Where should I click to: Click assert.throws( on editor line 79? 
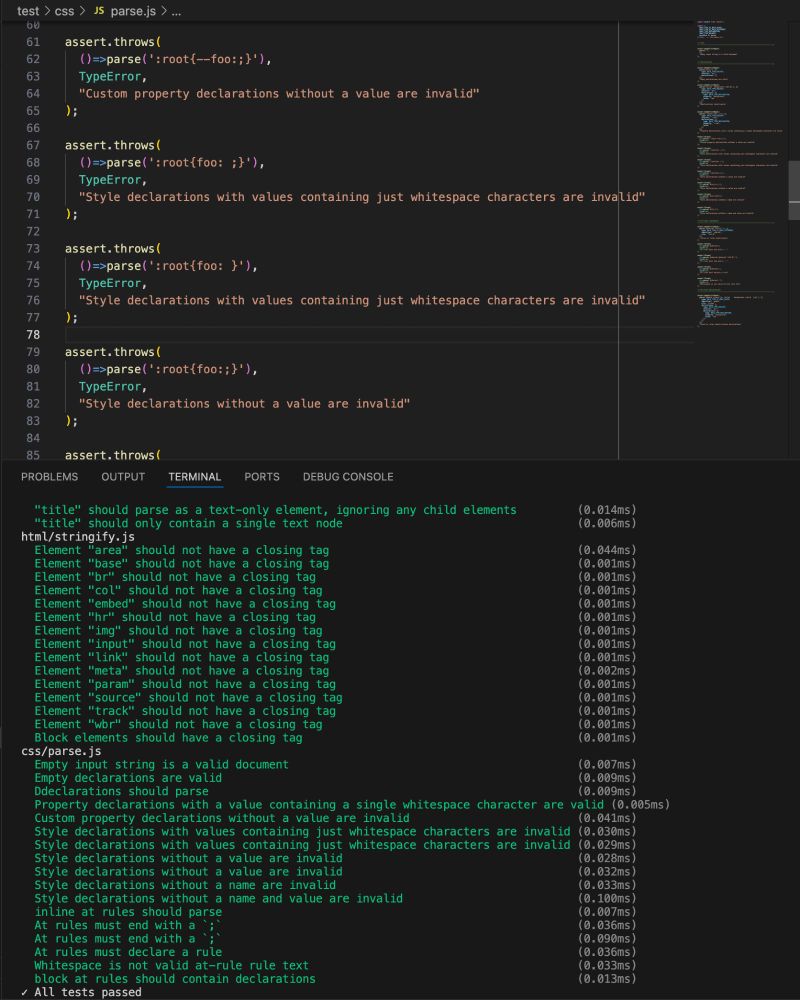tap(113, 352)
